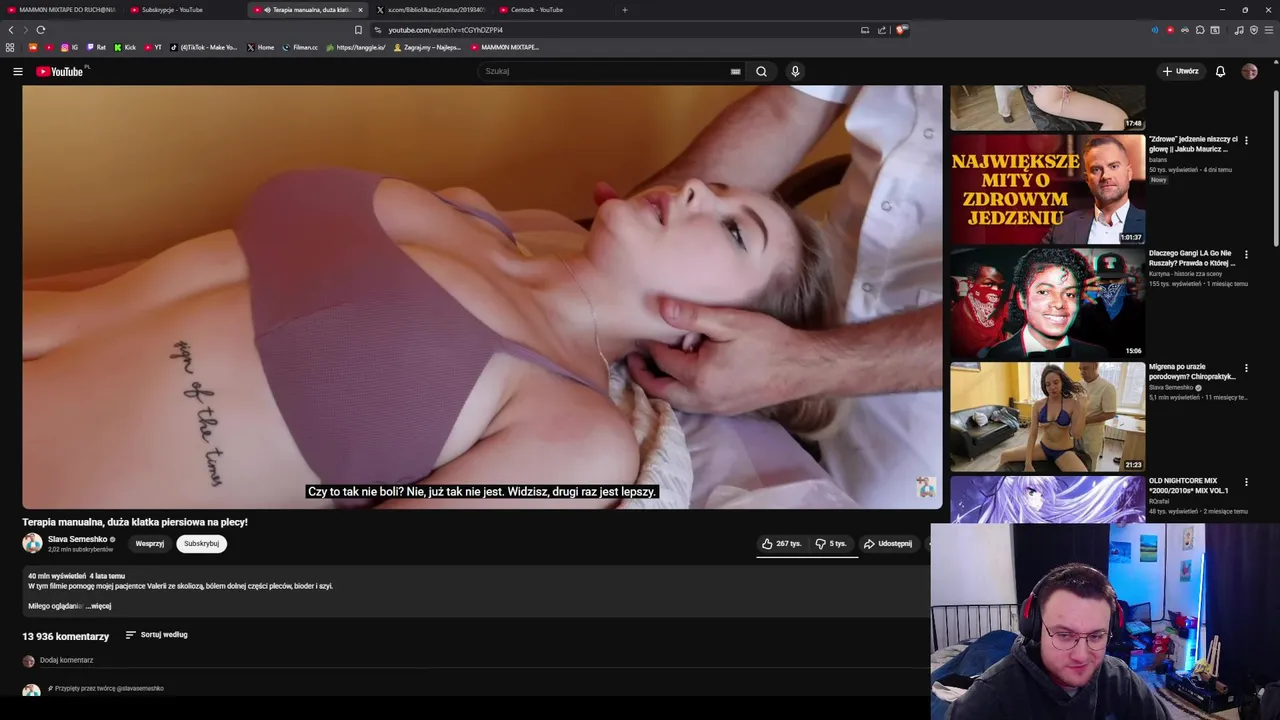Screen dimensions: 1280x720
Task: Open Migrena po urazie porodowym thumbnail
Action: [1047, 417]
